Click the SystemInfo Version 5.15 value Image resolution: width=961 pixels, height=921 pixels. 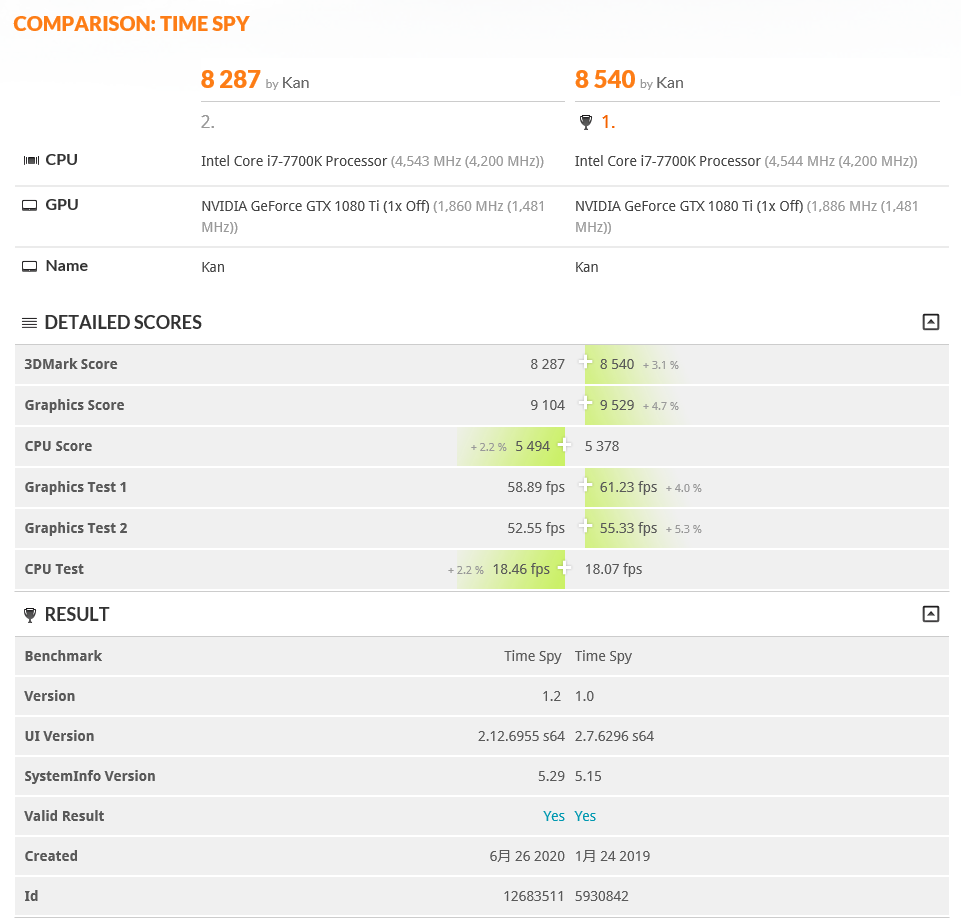coord(588,776)
